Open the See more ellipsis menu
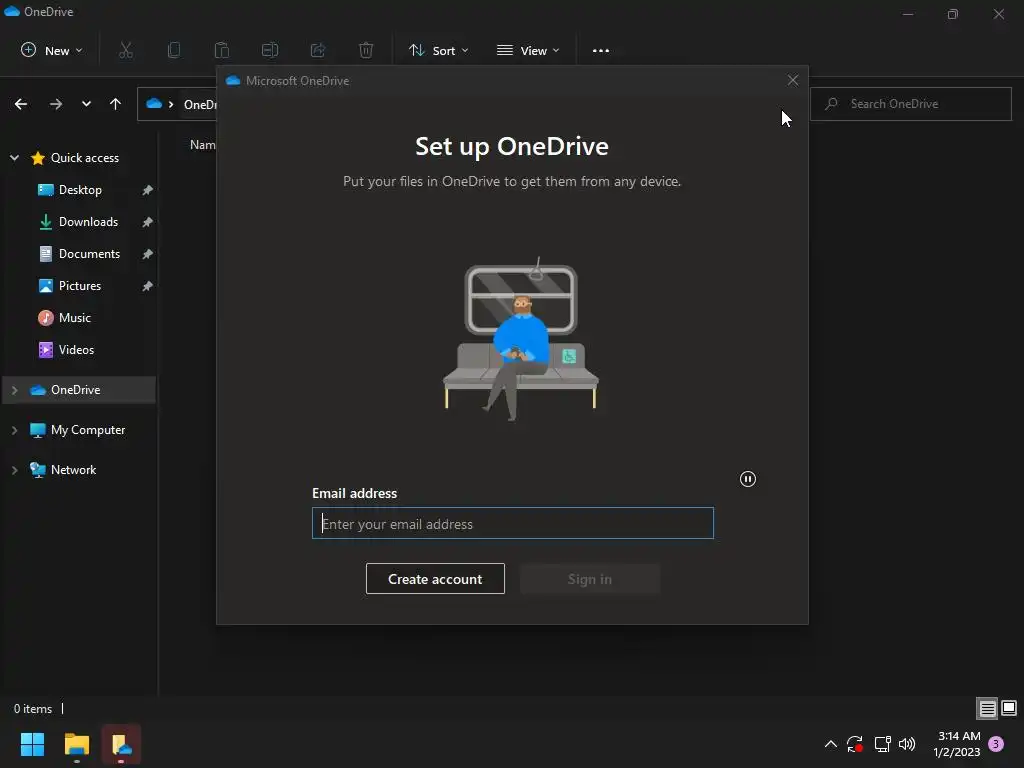Image resolution: width=1024 pixels, height=768 pixels. [600, 50]
